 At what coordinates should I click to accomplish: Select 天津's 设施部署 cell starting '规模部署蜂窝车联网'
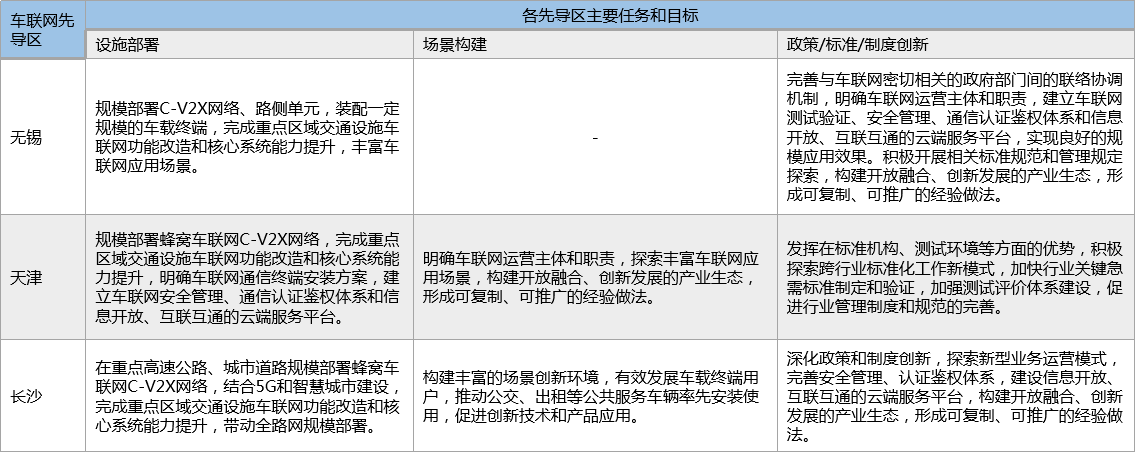point(248,277)
